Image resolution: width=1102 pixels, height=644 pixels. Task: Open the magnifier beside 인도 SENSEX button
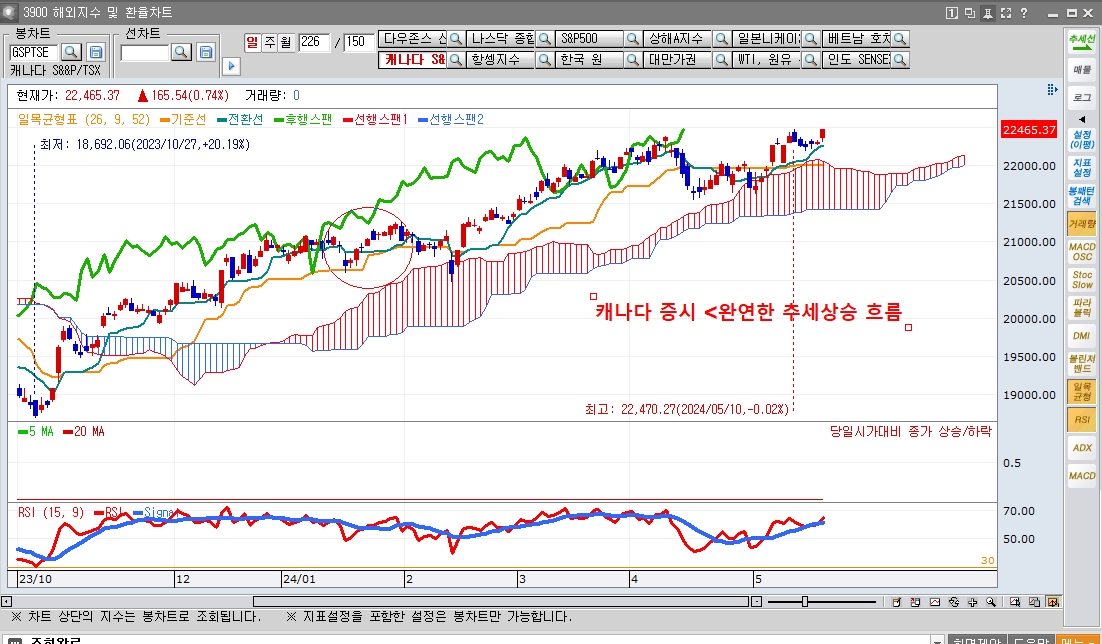[x=900, y=60]
